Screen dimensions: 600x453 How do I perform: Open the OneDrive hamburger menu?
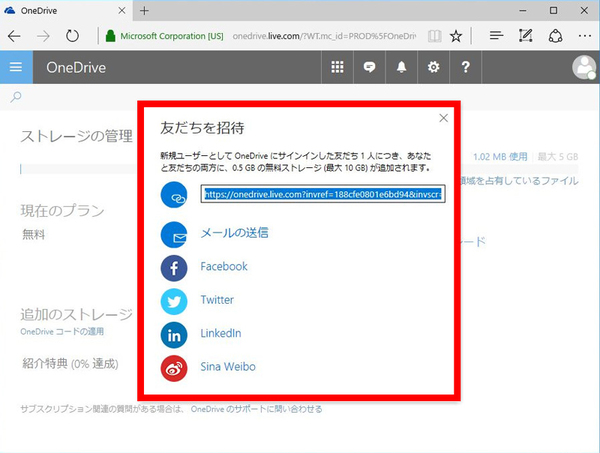click(16, 67)
